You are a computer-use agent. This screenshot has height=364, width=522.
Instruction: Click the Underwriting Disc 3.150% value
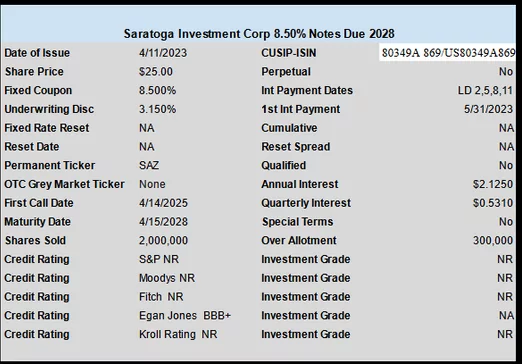pyautogui.click(x=157, y=109)
